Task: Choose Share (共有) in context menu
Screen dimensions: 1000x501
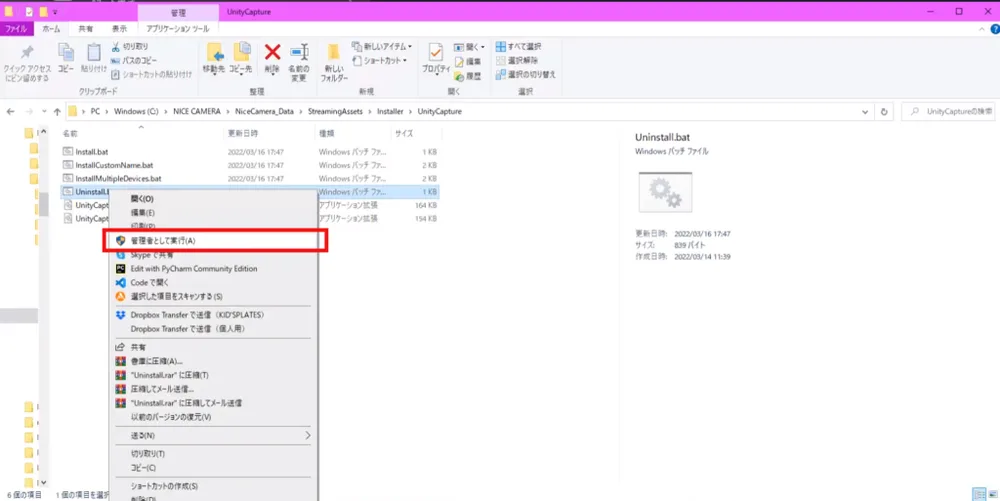Action: click(214, 347)
